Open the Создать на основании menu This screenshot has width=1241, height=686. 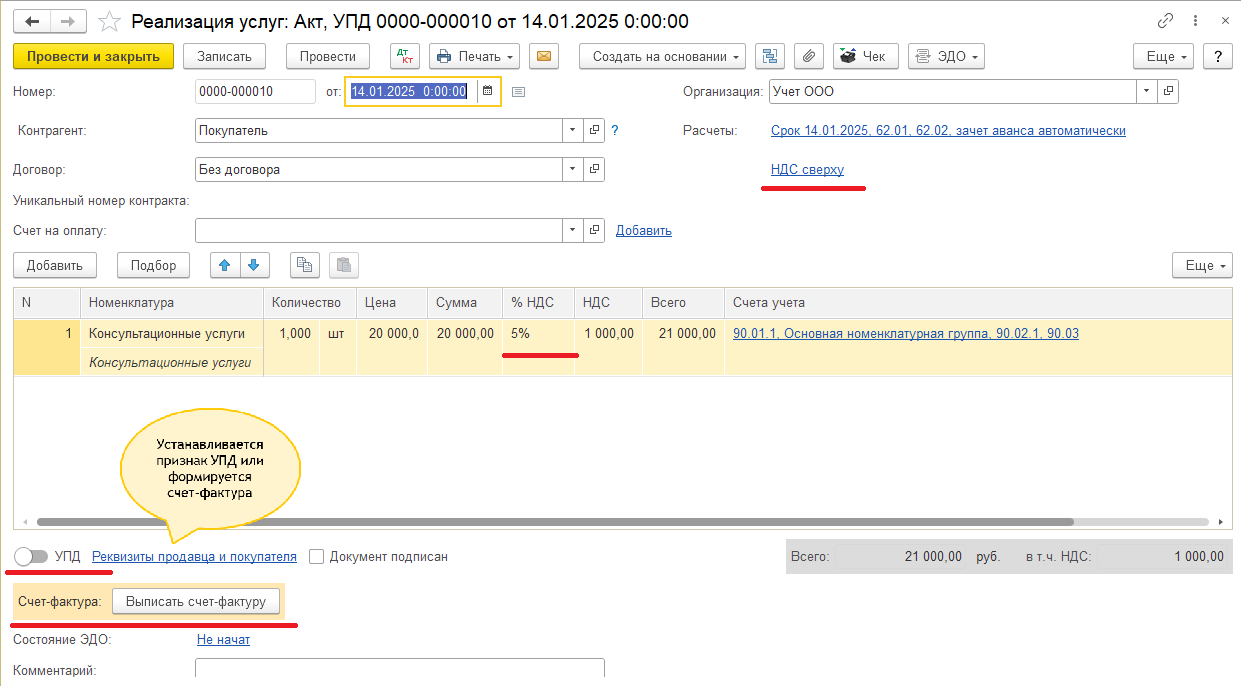[x=662, y=56]
